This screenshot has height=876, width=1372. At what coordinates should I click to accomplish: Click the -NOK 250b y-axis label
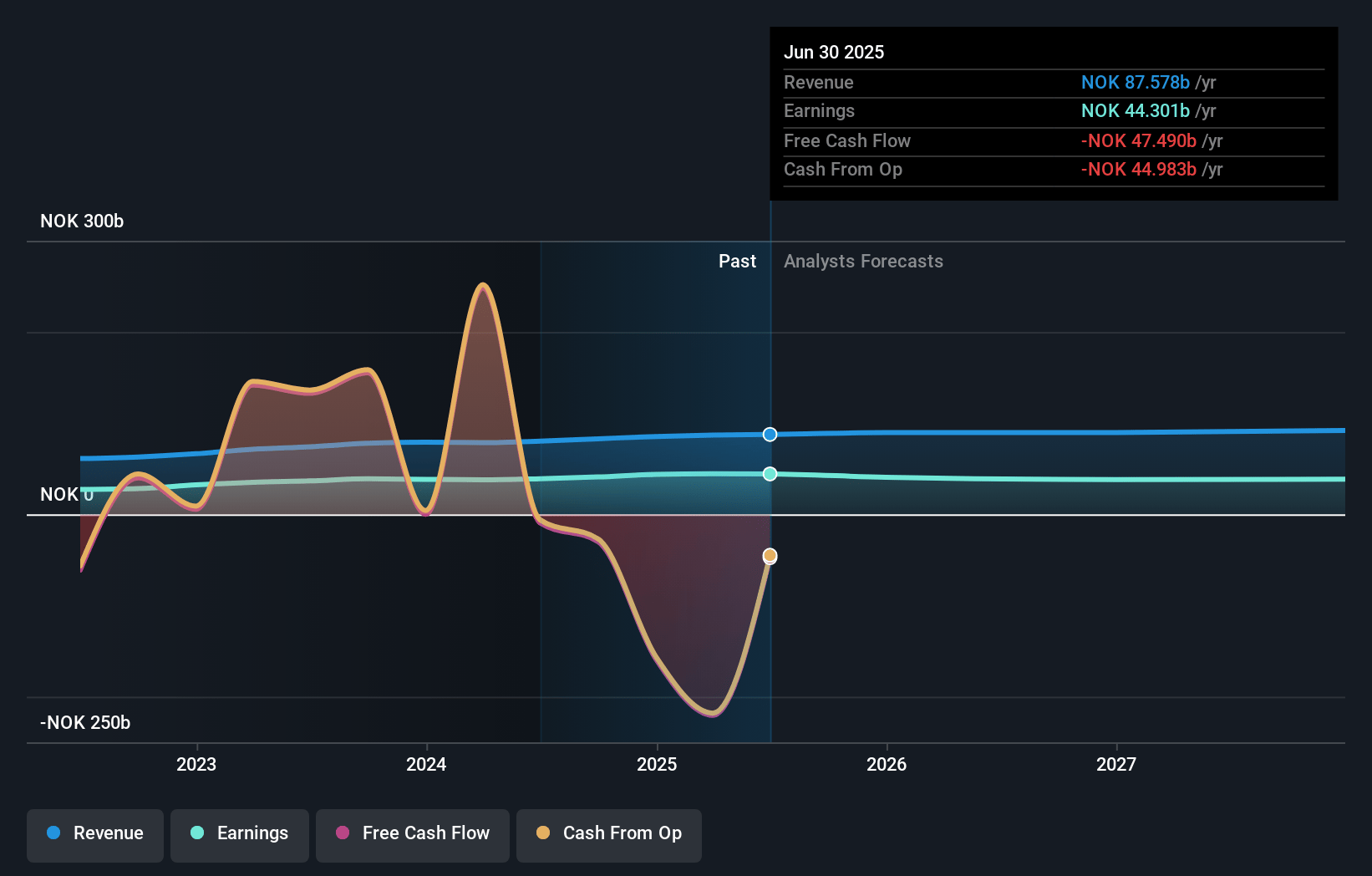(85, 722)
